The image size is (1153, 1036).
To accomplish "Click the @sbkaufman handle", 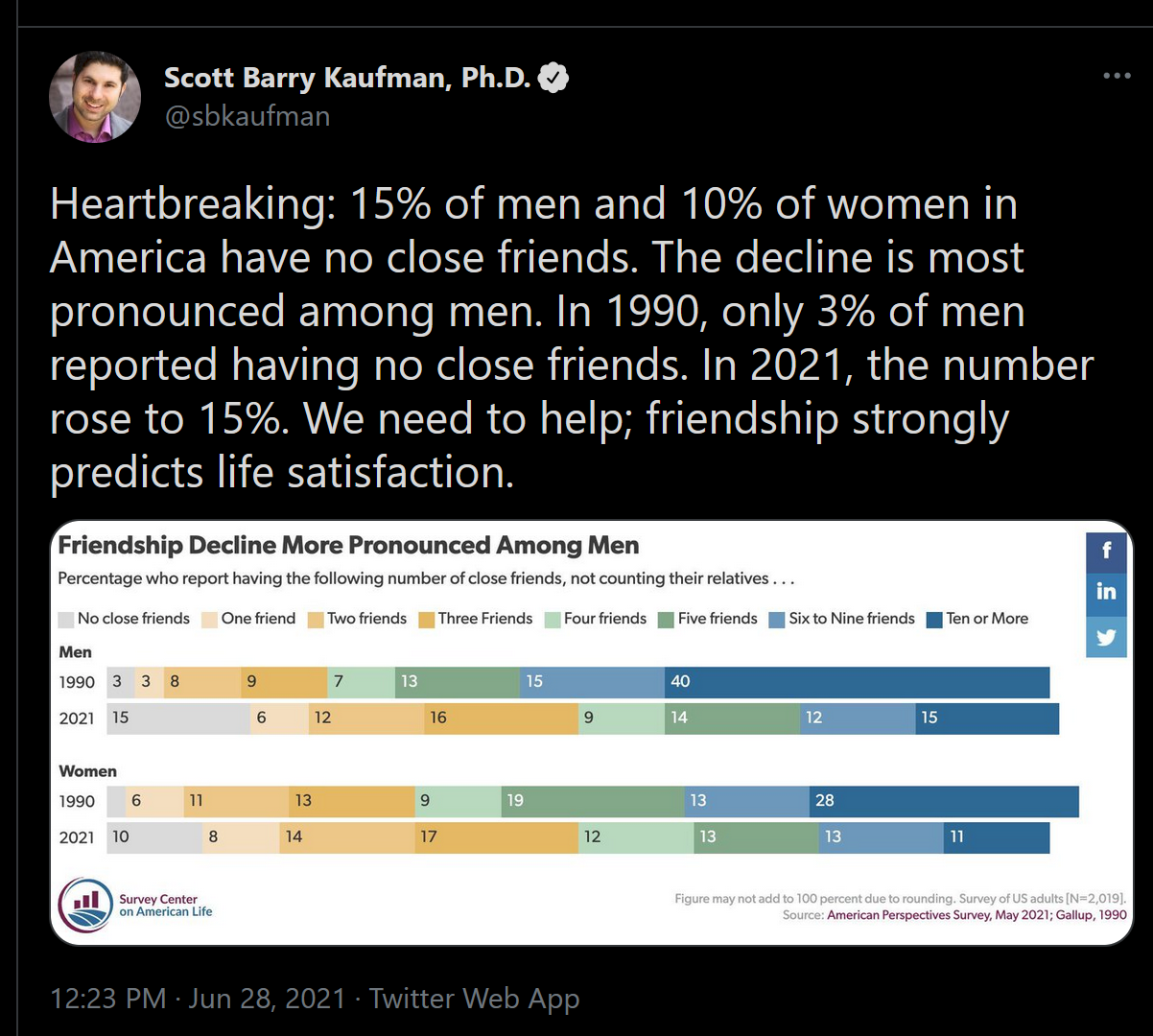I will click(247, 116).
